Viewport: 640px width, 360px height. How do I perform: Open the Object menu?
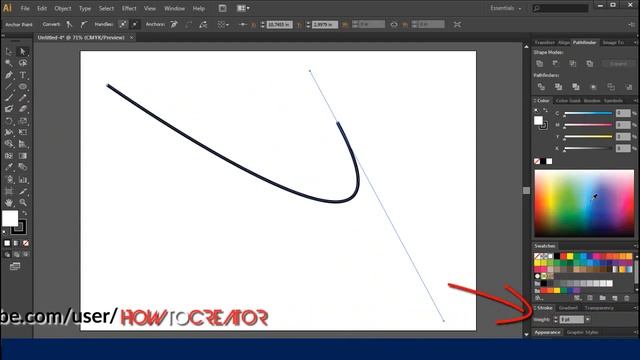(62, 8)
